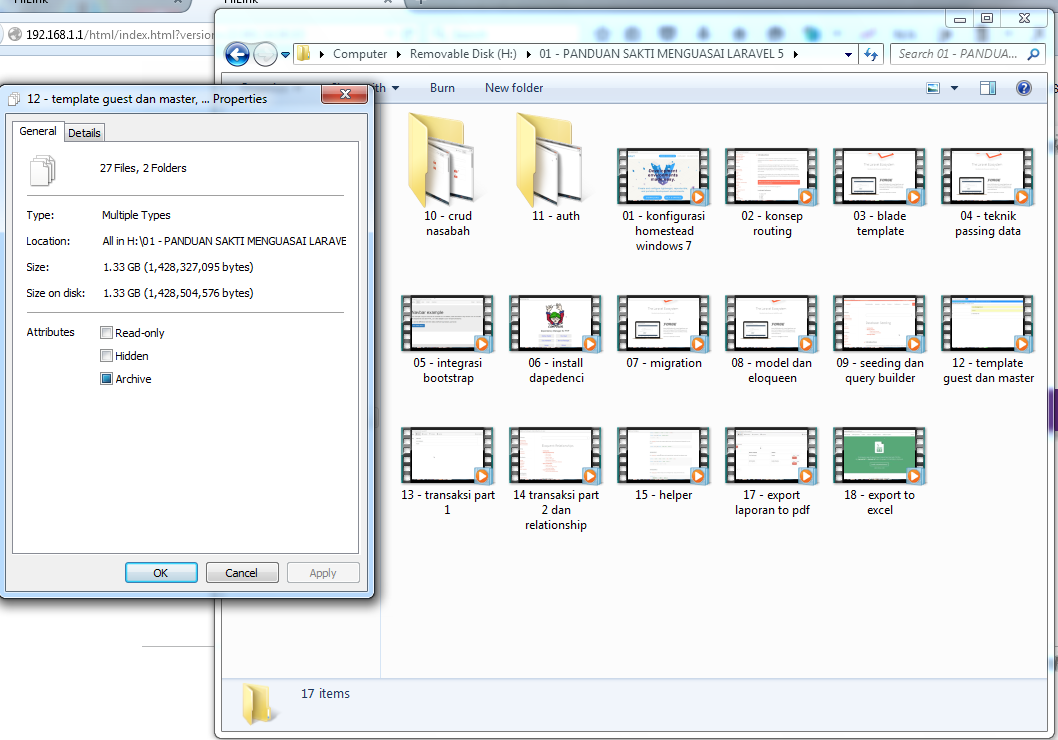This screenshot has width=1058, height=740.
Task: Open the address bar history dropdown
Action: 848,55
